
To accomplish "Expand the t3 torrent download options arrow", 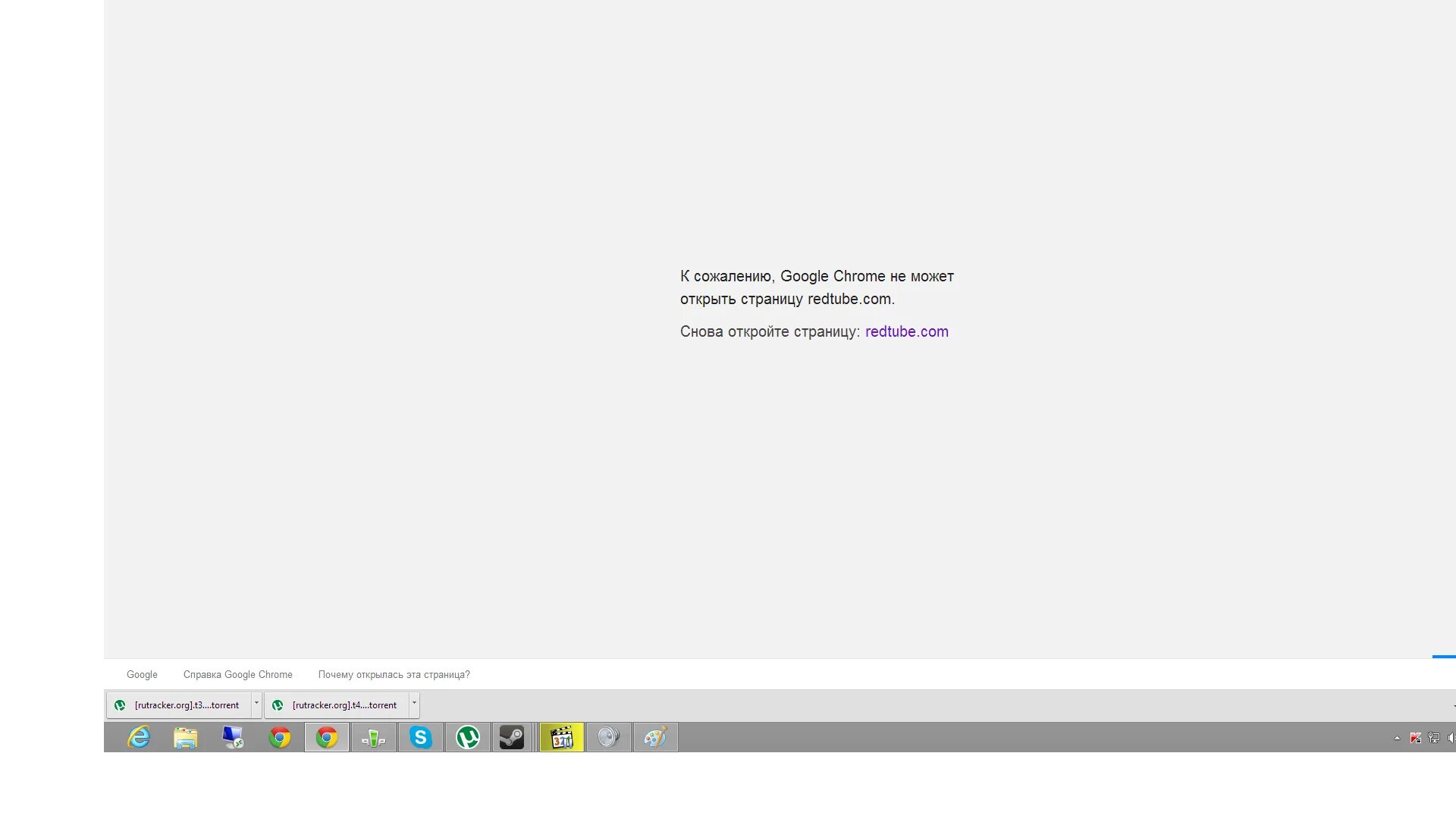I will [256, 704].
